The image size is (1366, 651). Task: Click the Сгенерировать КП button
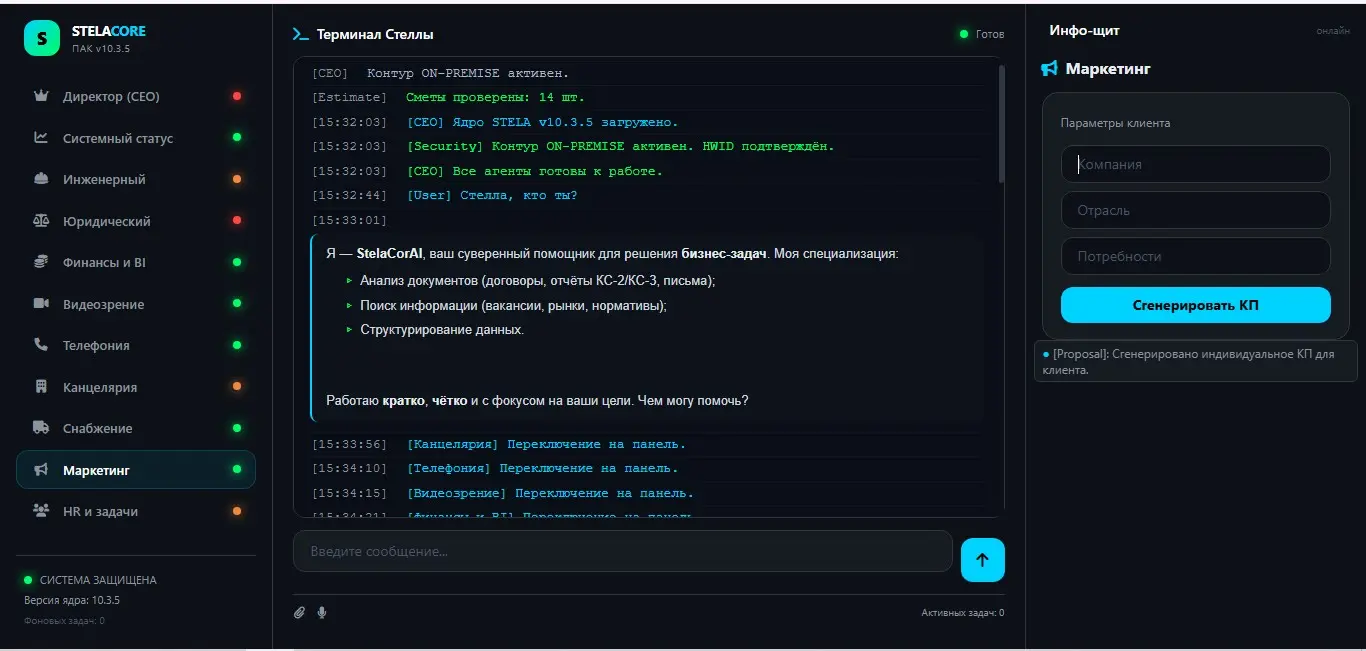[1196, 305]
